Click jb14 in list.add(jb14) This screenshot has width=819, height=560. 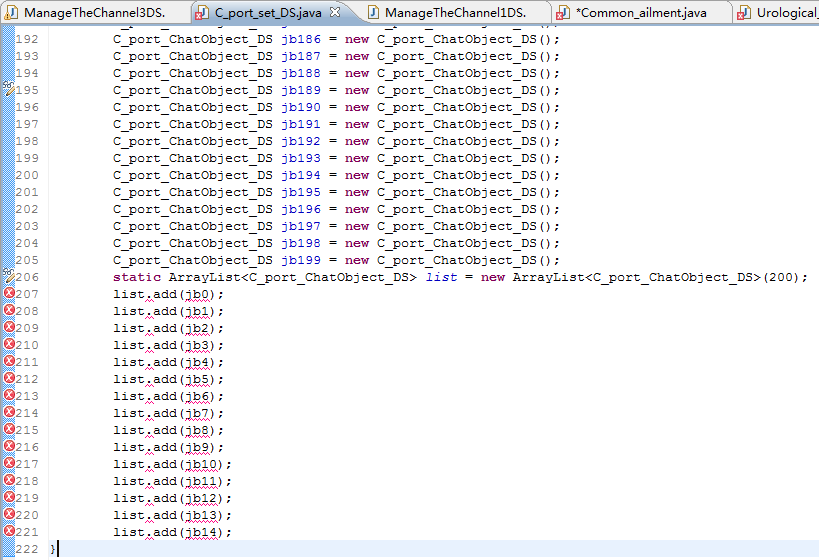(201, 532)
